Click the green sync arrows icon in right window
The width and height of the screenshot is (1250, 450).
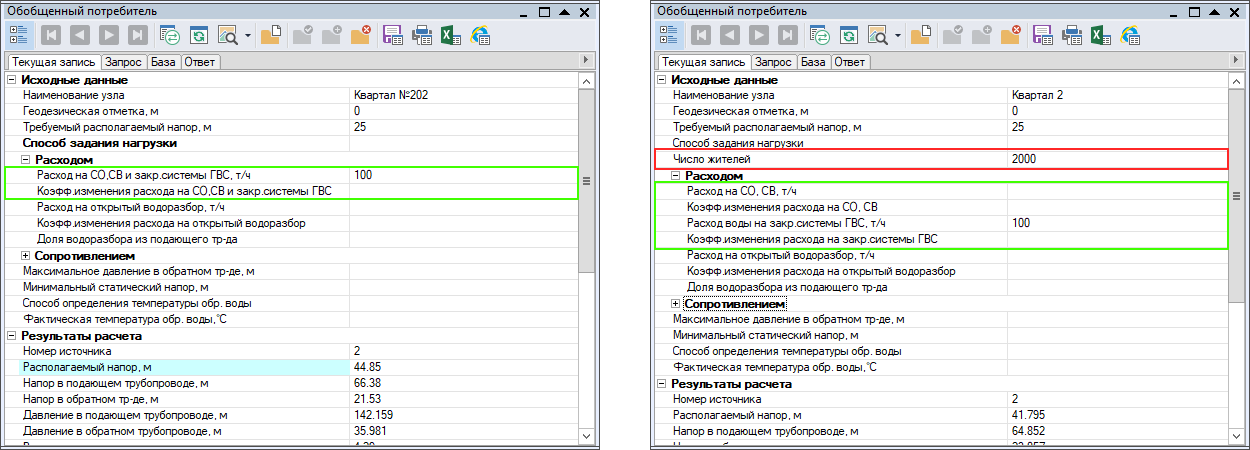(820, 35)
